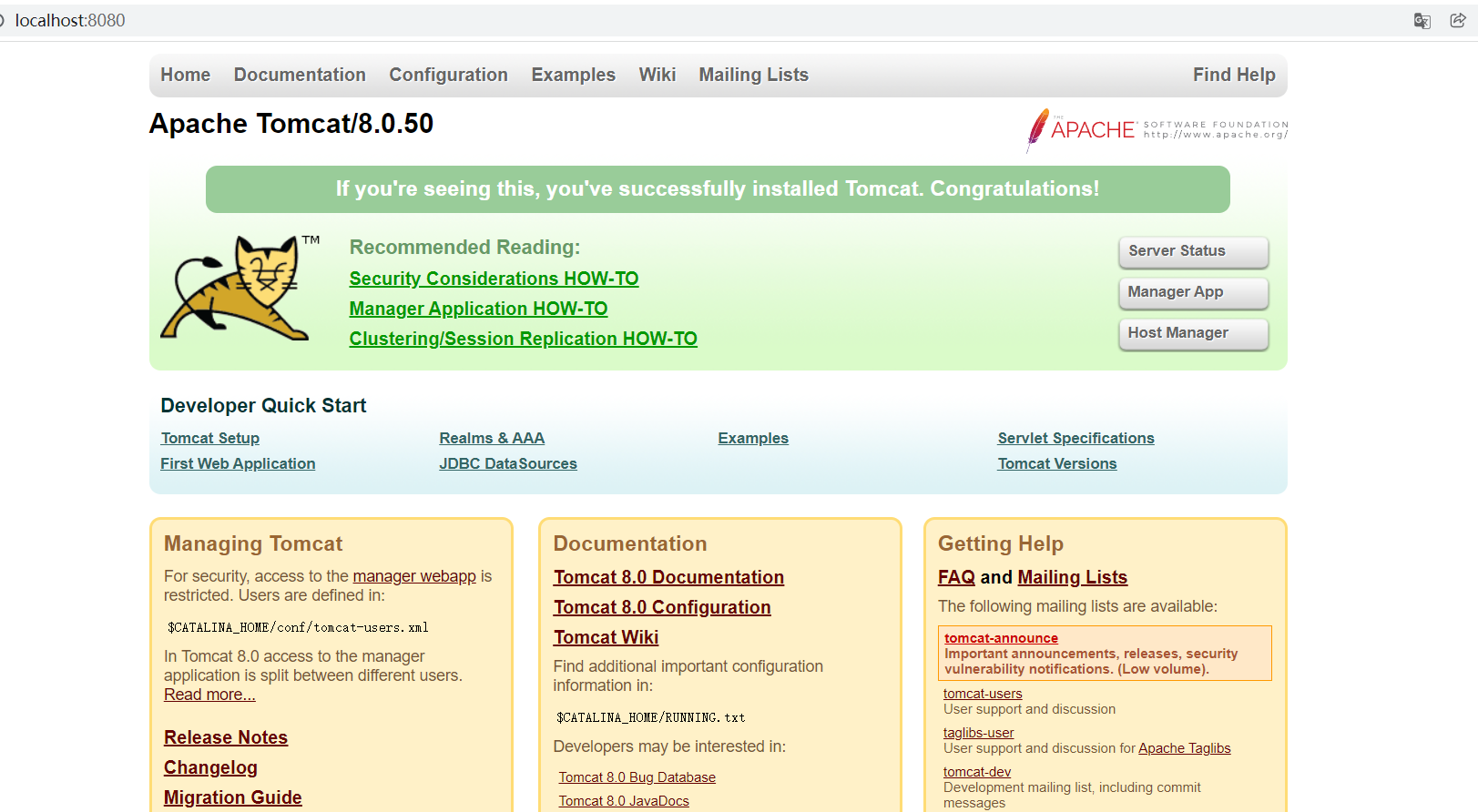The width and height of the screenshot is (1478, 812).
Task: Click the $CATALINA_HOME/conf/tomcat-users.xml path text
Action: pos(298,627)
